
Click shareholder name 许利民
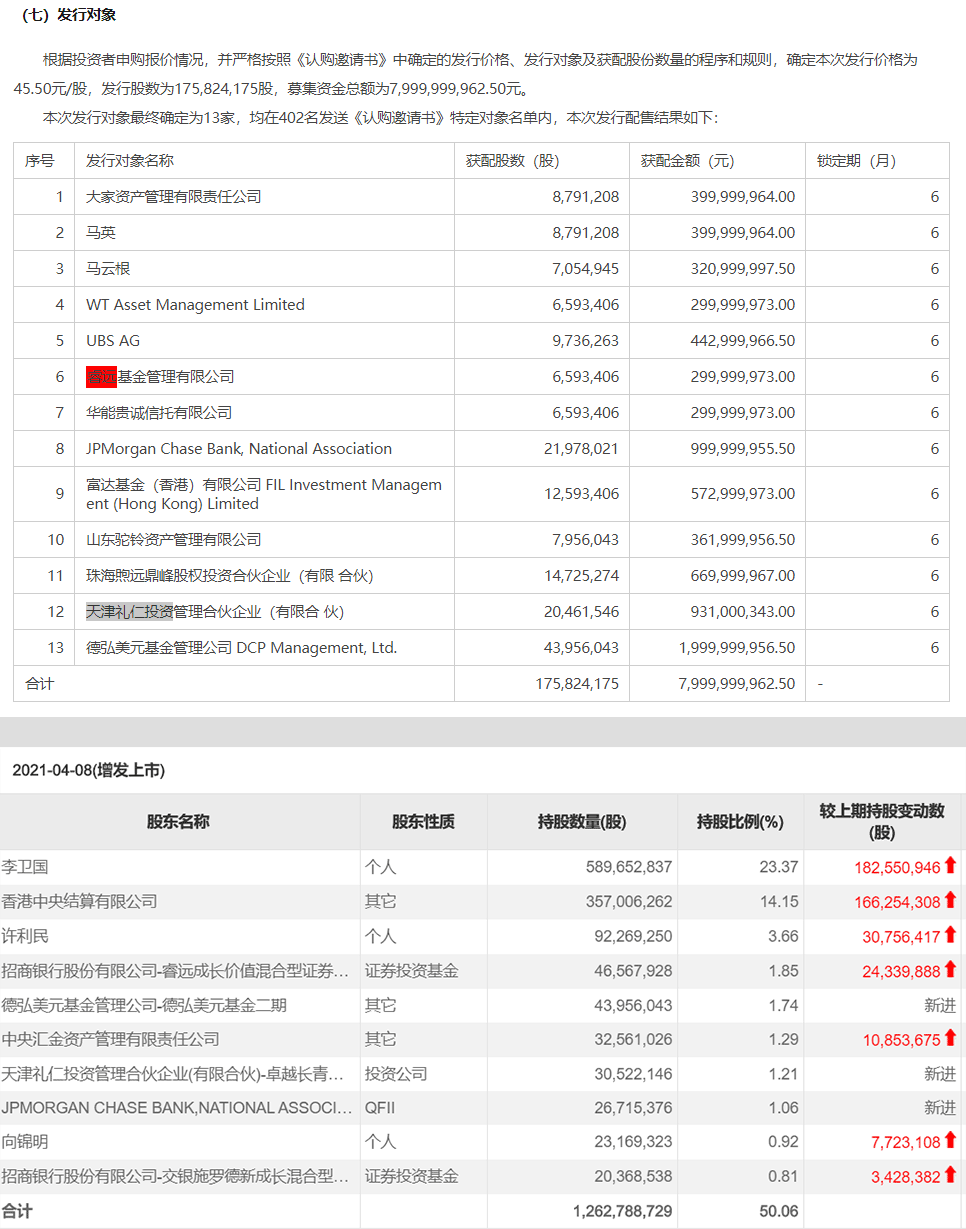(x=25, y=936)
